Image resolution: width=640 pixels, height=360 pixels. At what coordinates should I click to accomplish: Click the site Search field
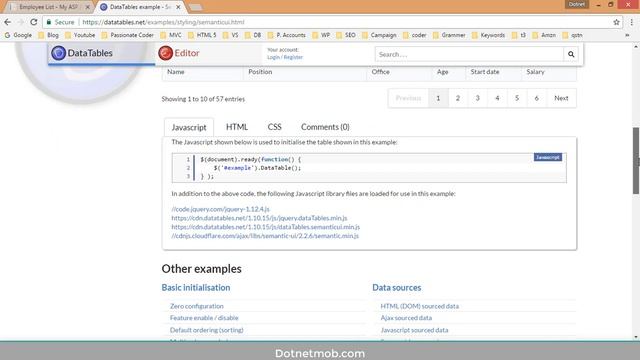(x=469, y=54)
